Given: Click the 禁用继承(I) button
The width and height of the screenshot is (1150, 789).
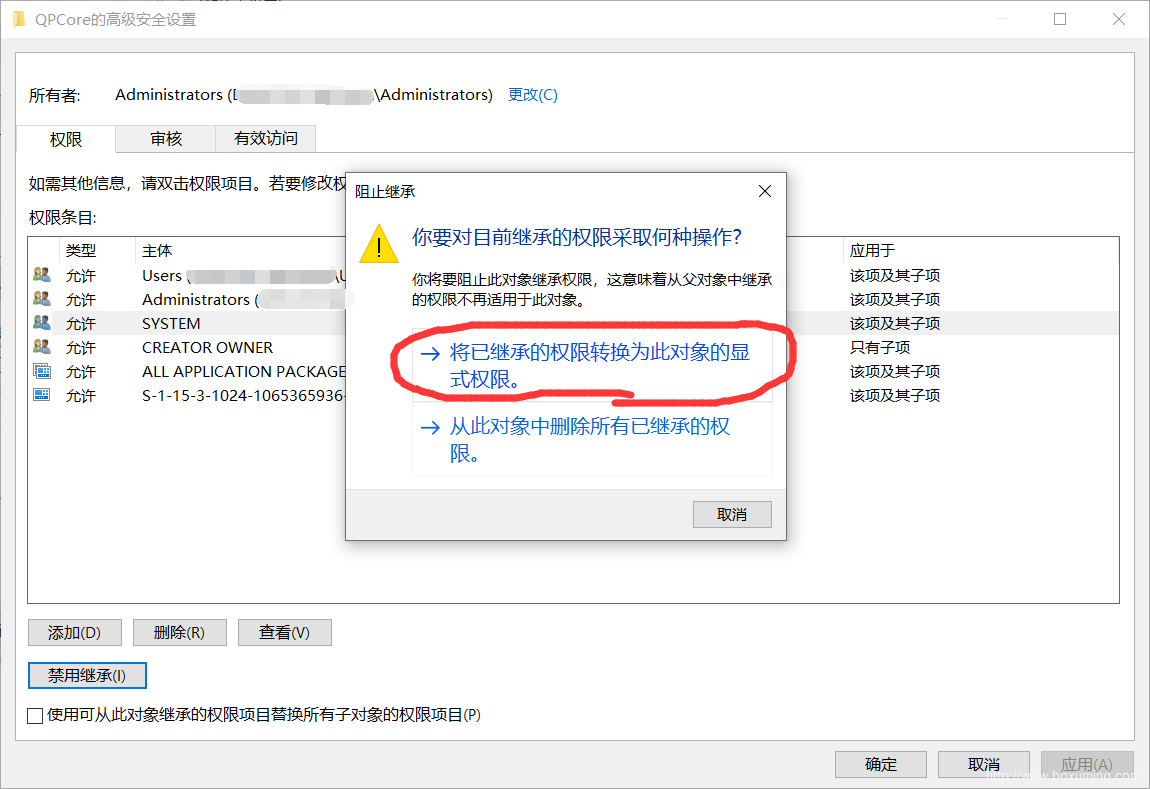Looking at the screenshot, I should click(87, 675).
